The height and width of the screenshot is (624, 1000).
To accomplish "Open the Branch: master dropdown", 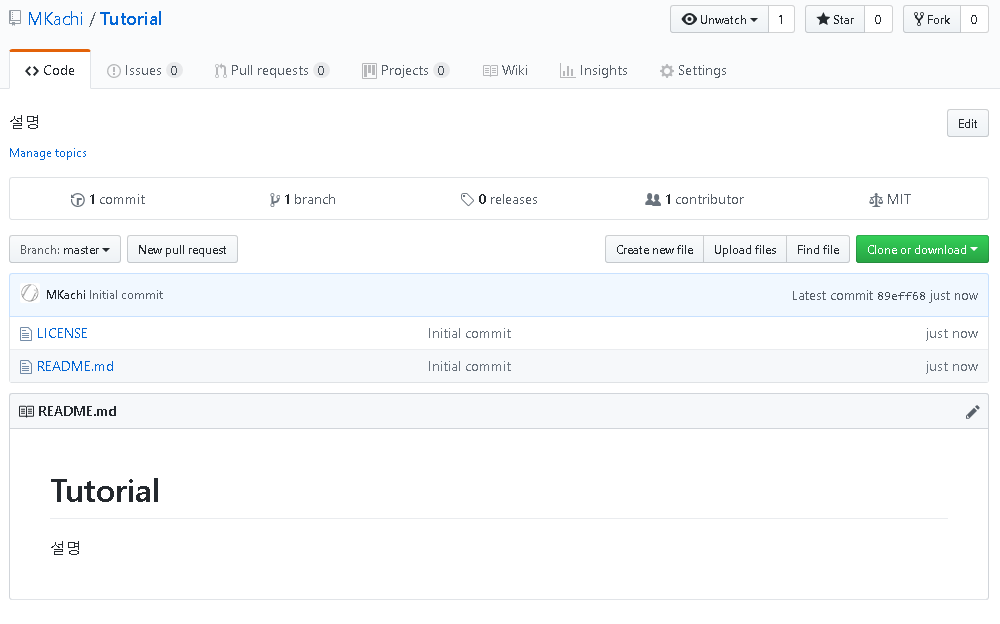I will 65,249.
